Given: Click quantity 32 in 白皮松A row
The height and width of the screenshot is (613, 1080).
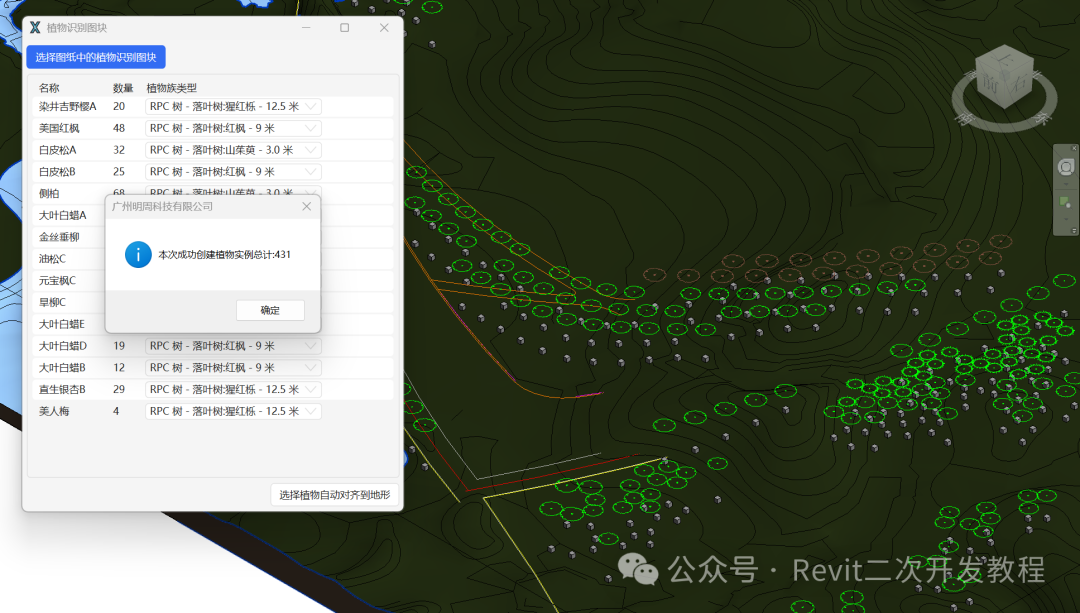Looking at the screenshot, I should (x=119, y=149).
